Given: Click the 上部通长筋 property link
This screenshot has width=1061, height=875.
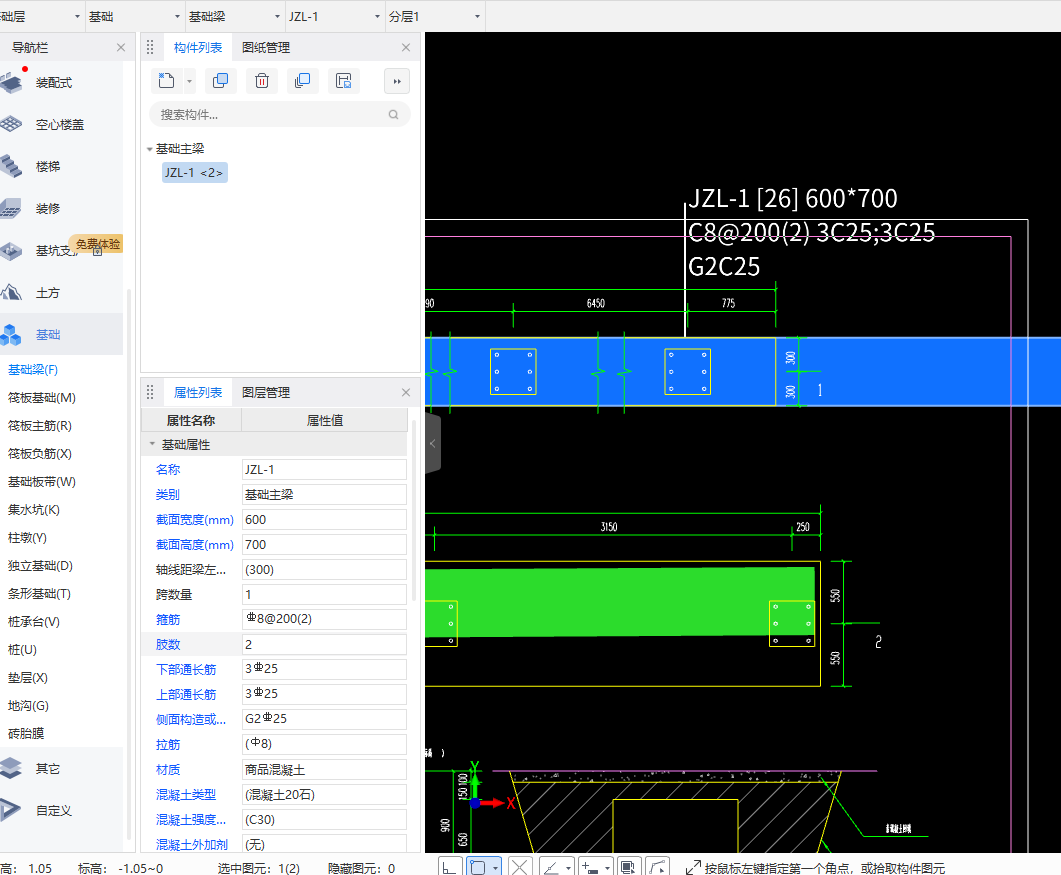Looking at the screenshot, I should click(185, 694).
